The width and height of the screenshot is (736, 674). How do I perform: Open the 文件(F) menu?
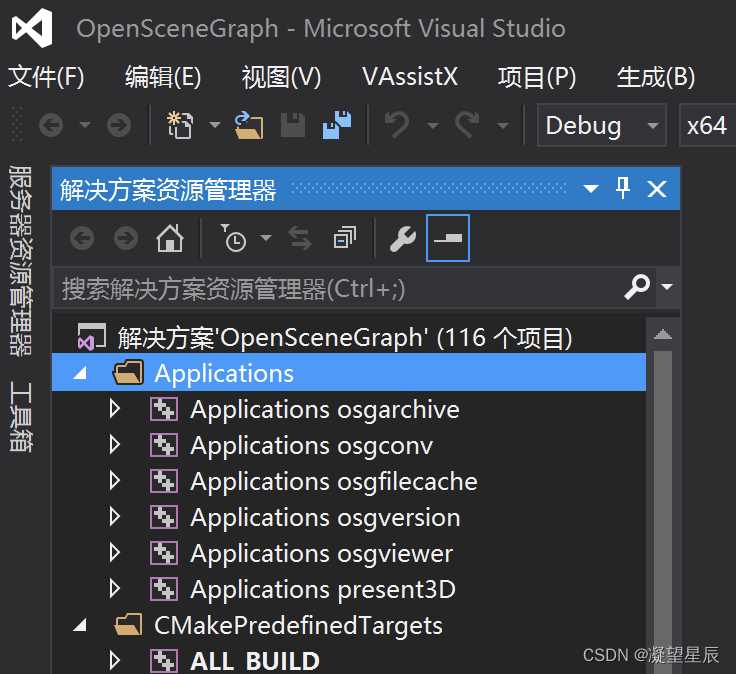click(x=46, y=77)
